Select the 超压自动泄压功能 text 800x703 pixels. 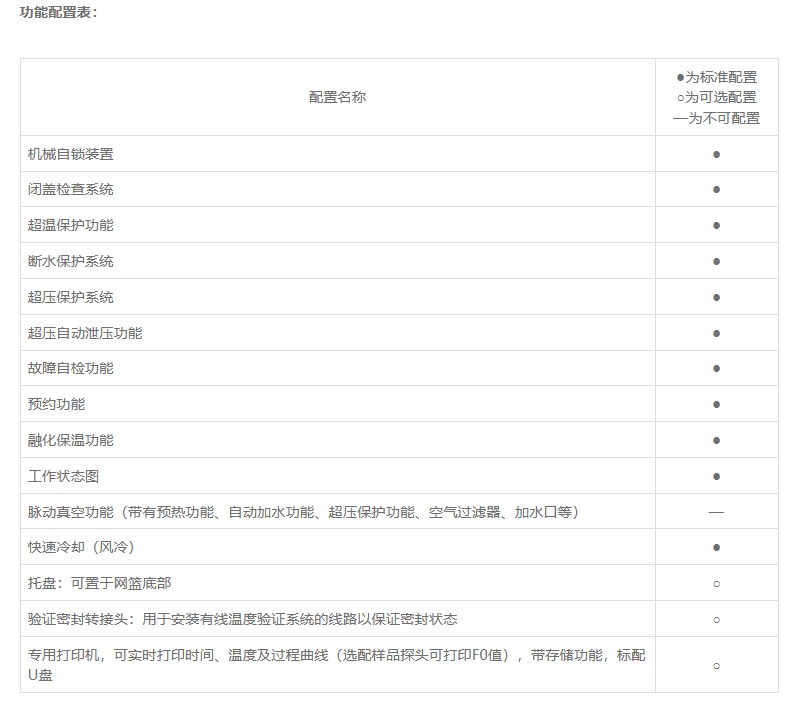tap(85, 333)
